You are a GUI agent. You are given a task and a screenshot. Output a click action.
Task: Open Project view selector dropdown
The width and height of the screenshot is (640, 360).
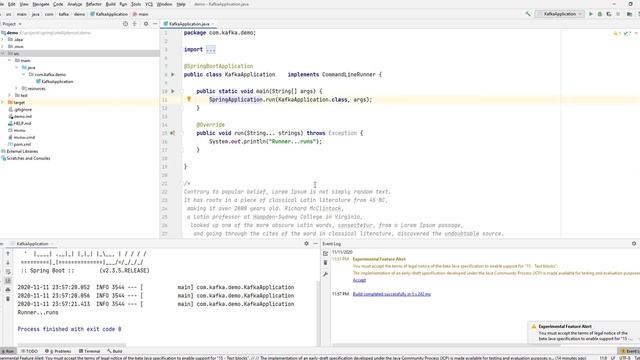(12, 24)
